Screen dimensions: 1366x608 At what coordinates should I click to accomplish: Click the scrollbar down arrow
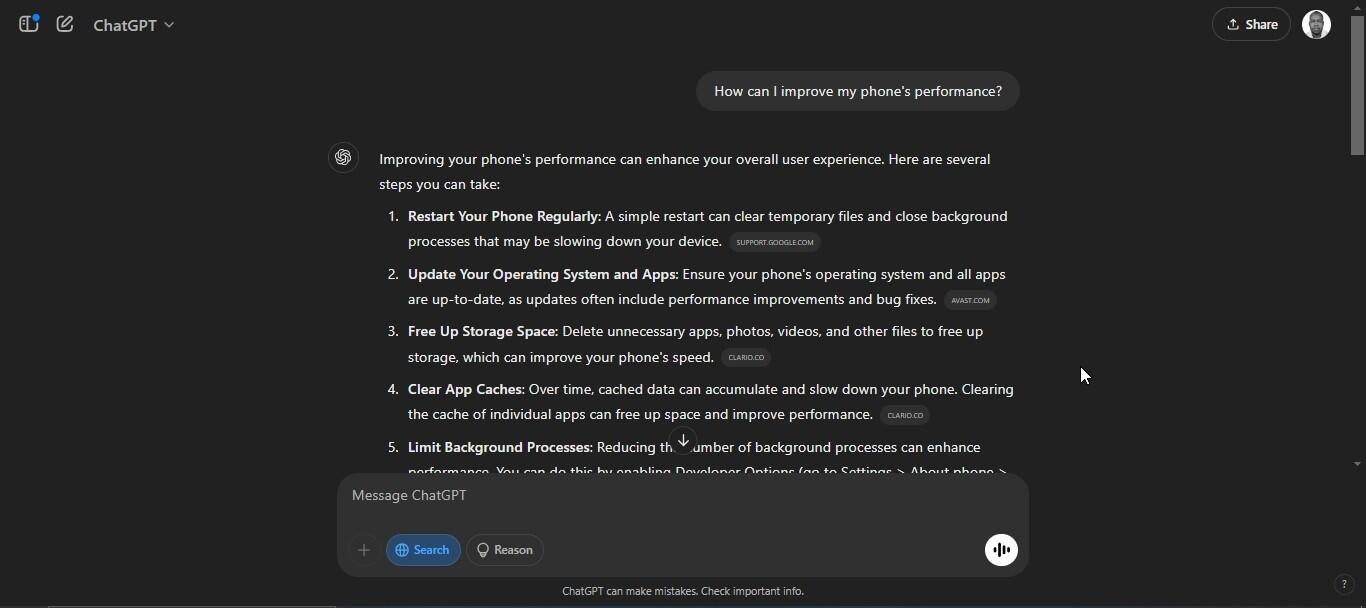pyautogui.click(x=1357, y=464)
